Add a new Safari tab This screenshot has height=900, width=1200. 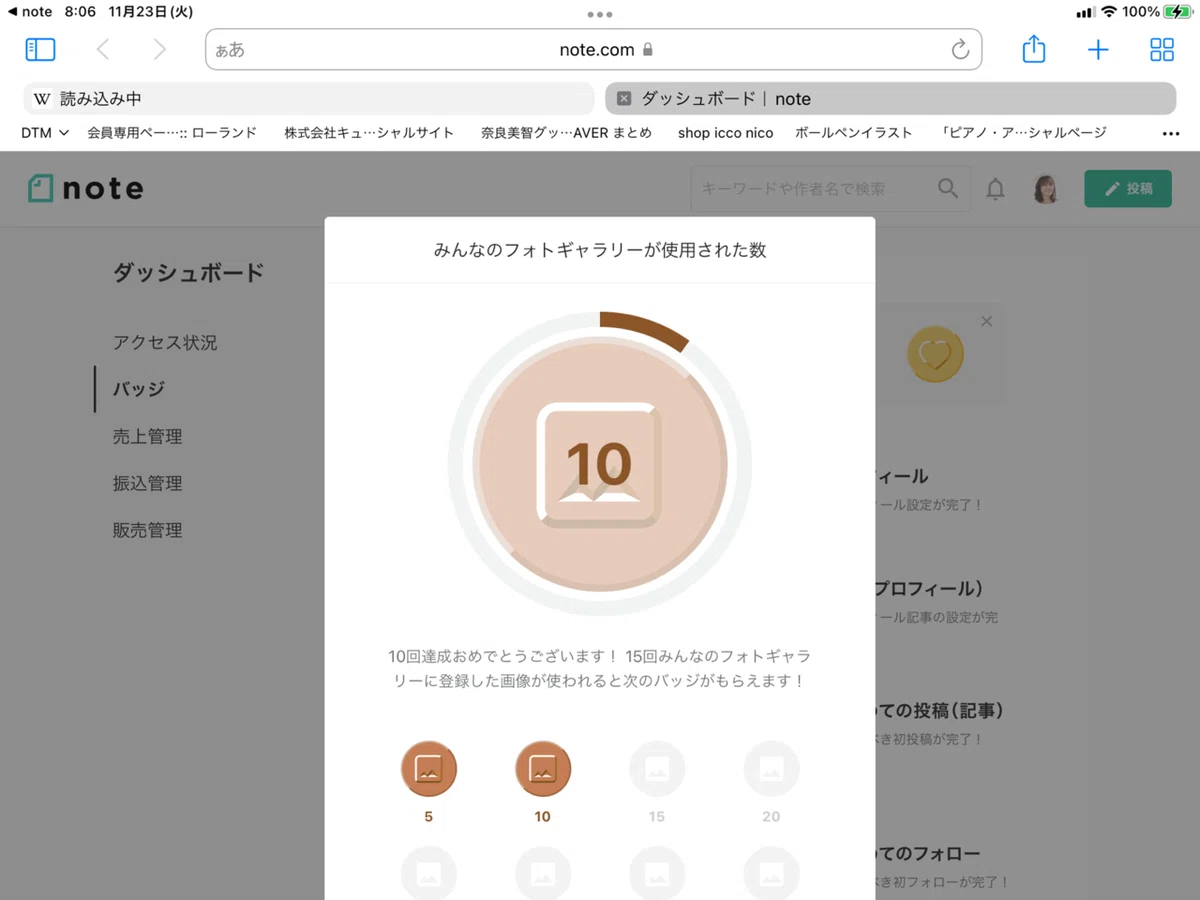coord(1098,50)
